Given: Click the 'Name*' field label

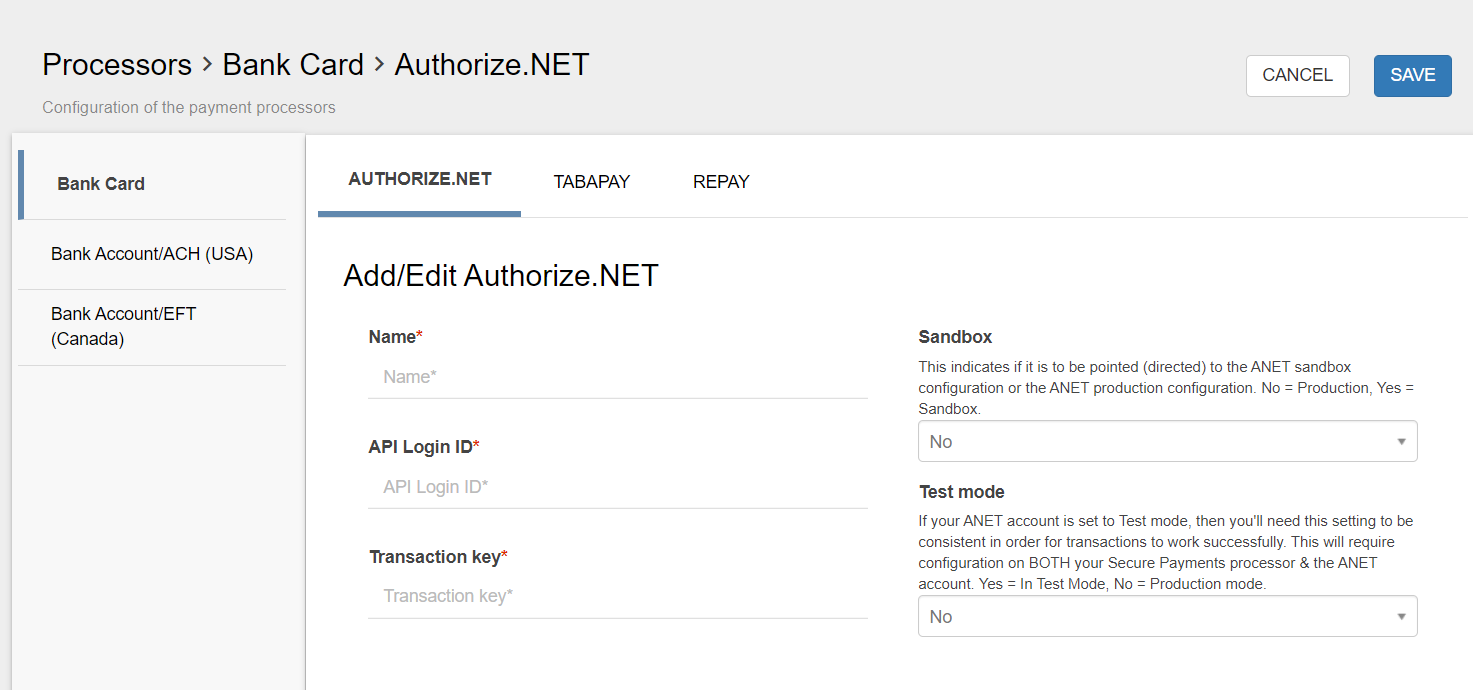Looking at the screenshot, I should (396, 337).
